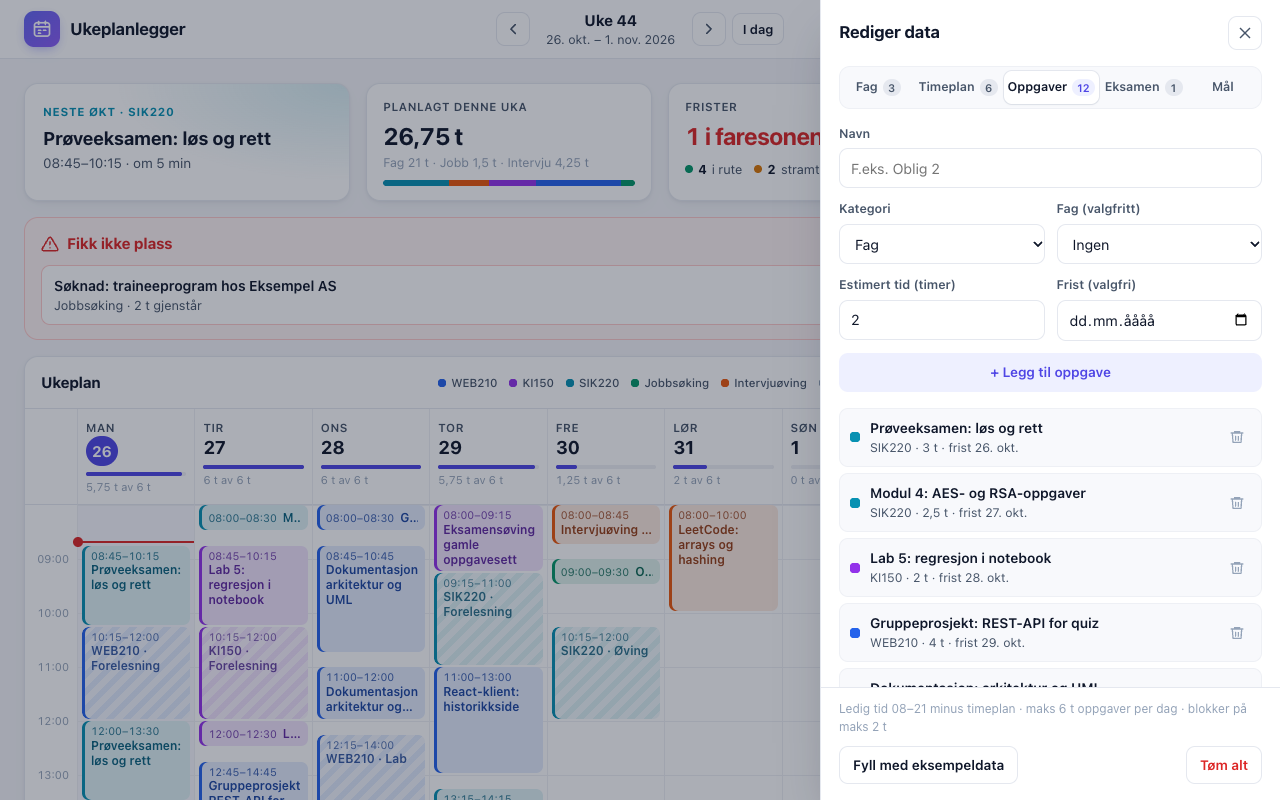The height and width of the screenshot is (800, 1280).
Task: Open Monday WEB210 · Forelesning block
Action: click(x=136, y=672)
